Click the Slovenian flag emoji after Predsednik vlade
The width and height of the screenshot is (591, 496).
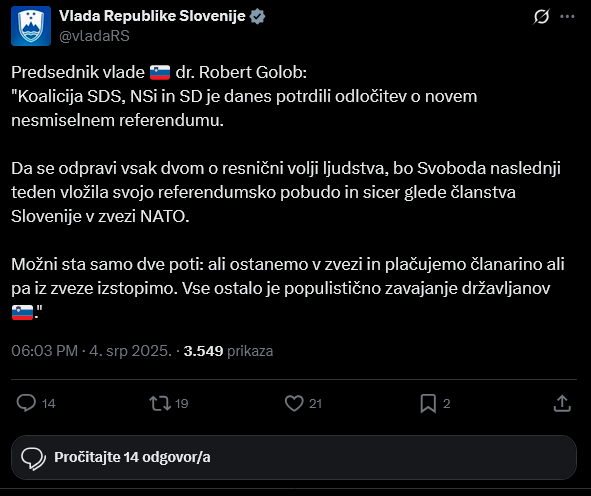[x=160, y=72]
